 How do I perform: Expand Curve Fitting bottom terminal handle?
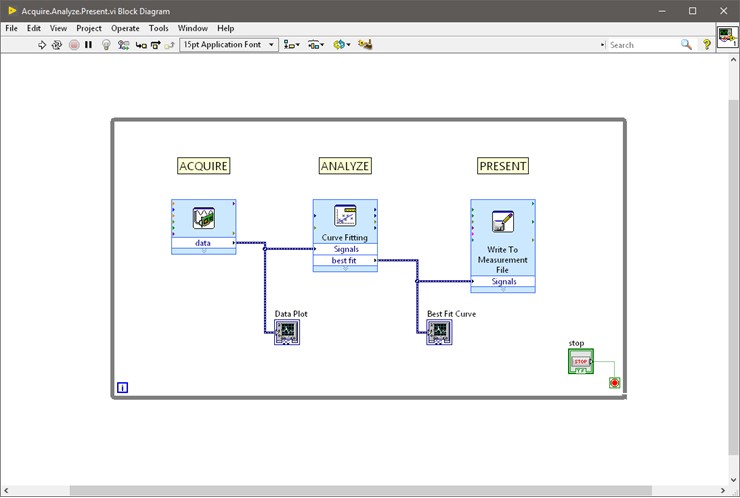coord(345,269)
